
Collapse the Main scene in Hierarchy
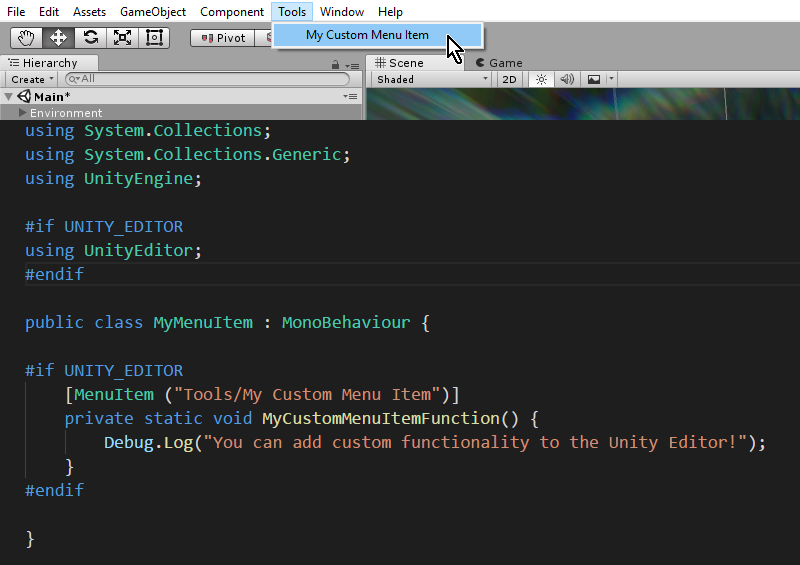coord(8,96)
